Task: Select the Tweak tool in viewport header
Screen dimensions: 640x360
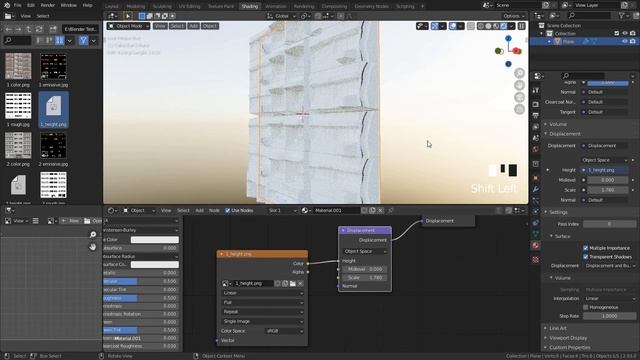Action: [x=127, y=16]
